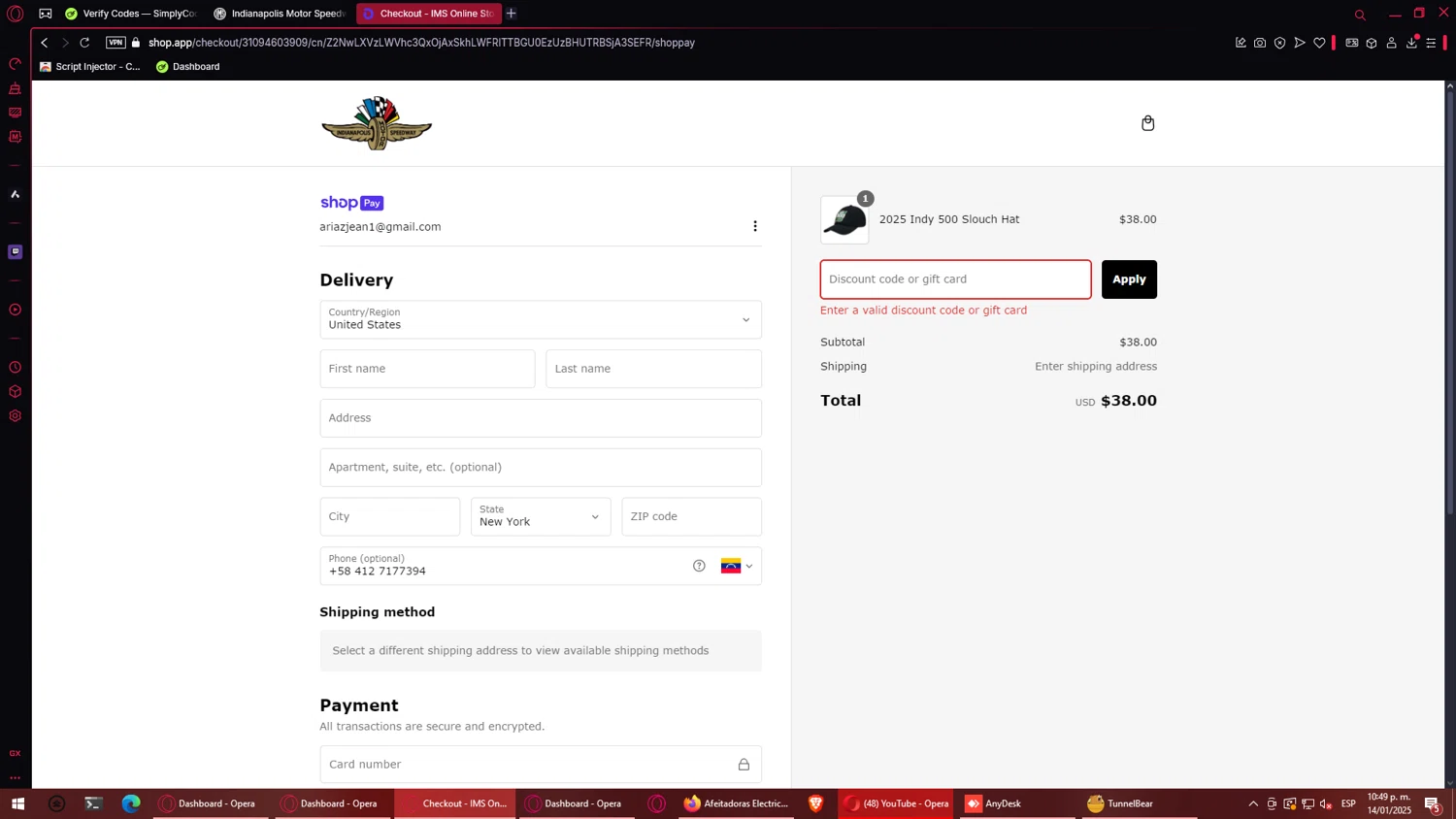Toggle the VPN badge in address bar

(x=116, y=43)
